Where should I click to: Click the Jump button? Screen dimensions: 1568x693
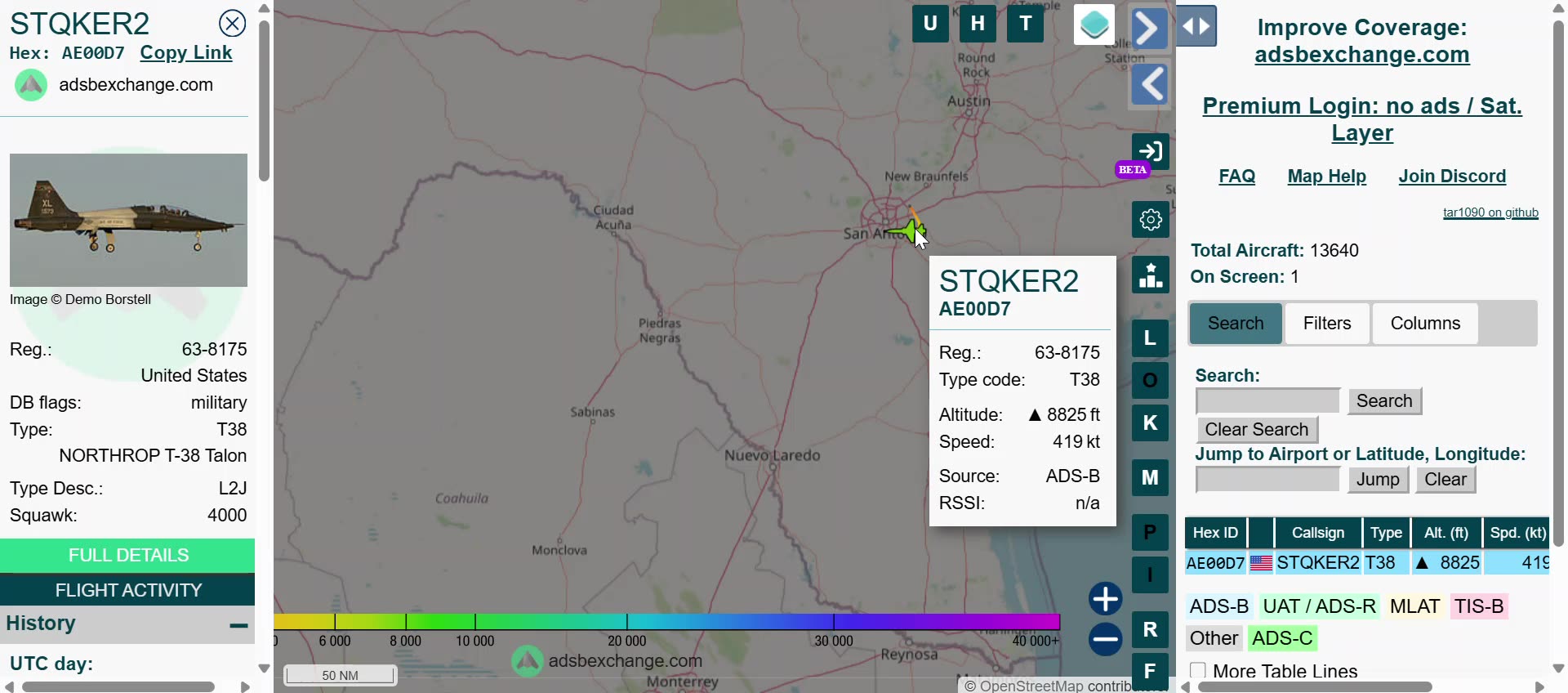[1378, 480]
